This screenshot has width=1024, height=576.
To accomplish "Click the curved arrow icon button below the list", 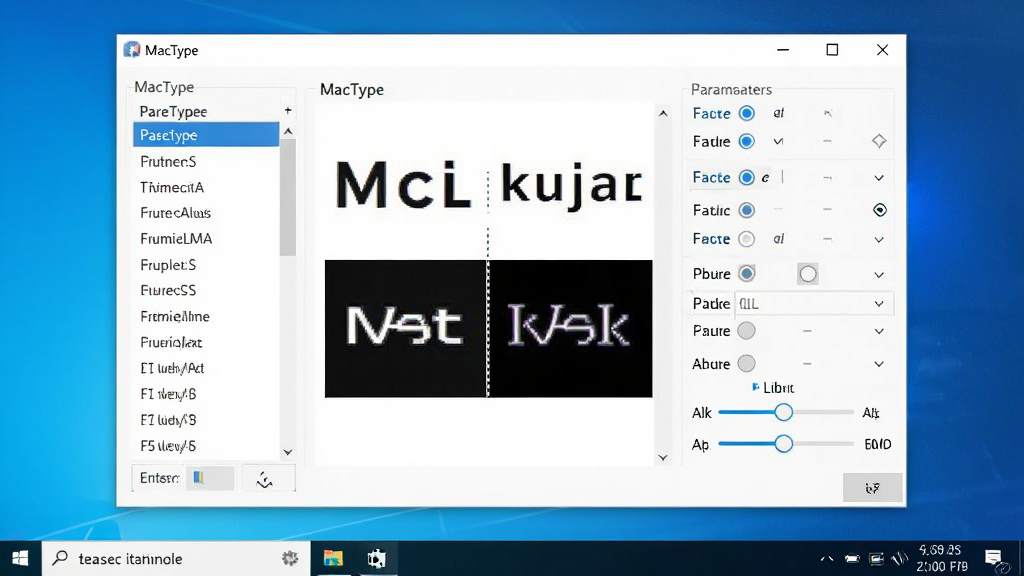I will click(268, 478).
